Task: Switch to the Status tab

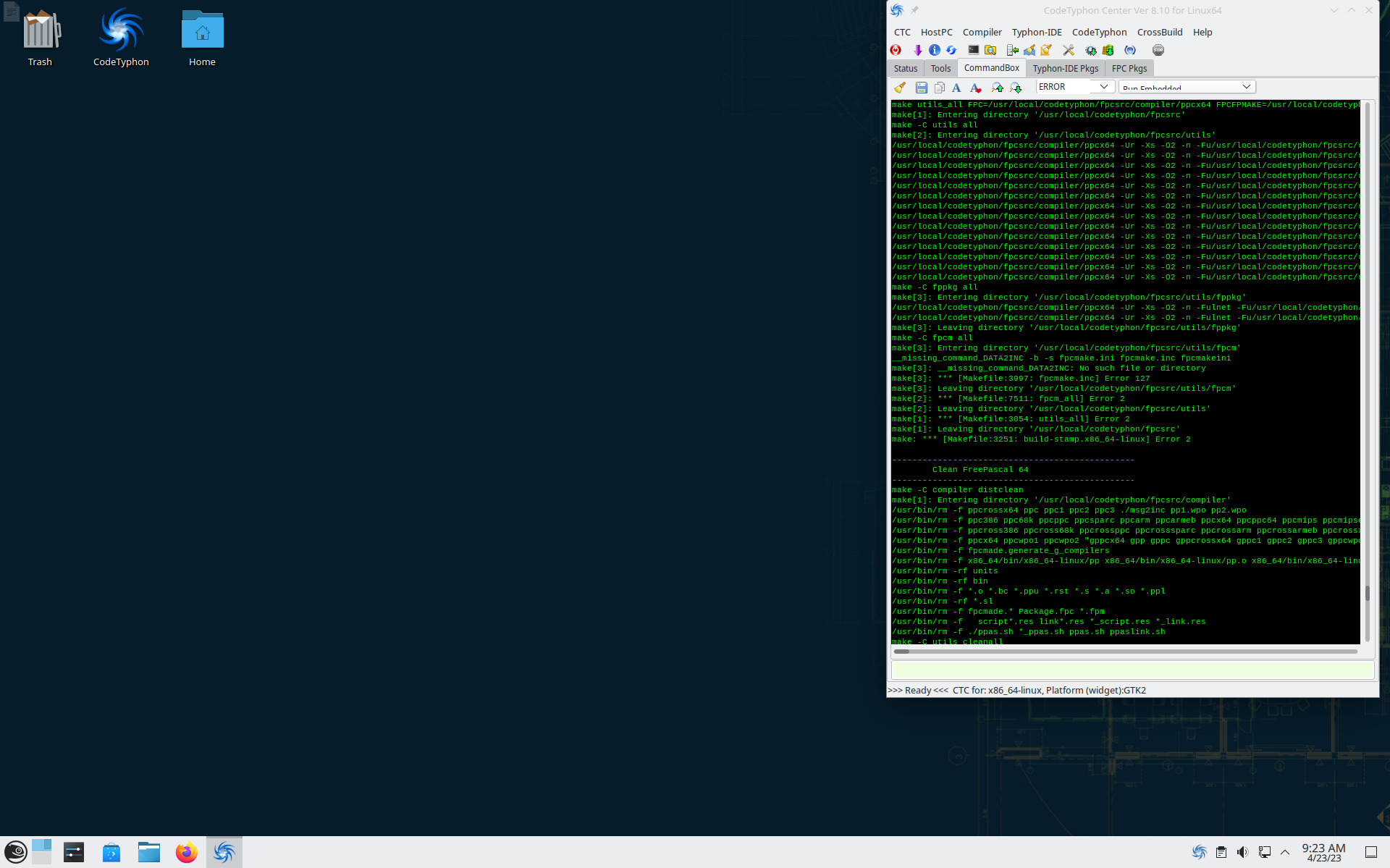Action: pos(905,68)
